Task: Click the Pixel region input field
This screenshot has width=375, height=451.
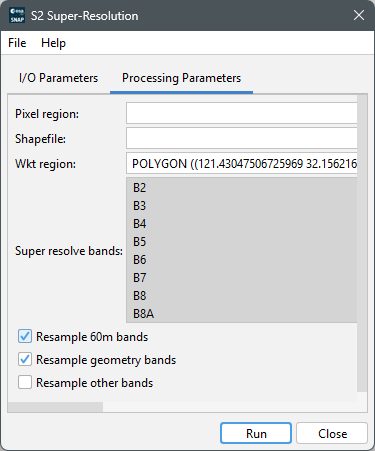Action: [x=241, y=113]
